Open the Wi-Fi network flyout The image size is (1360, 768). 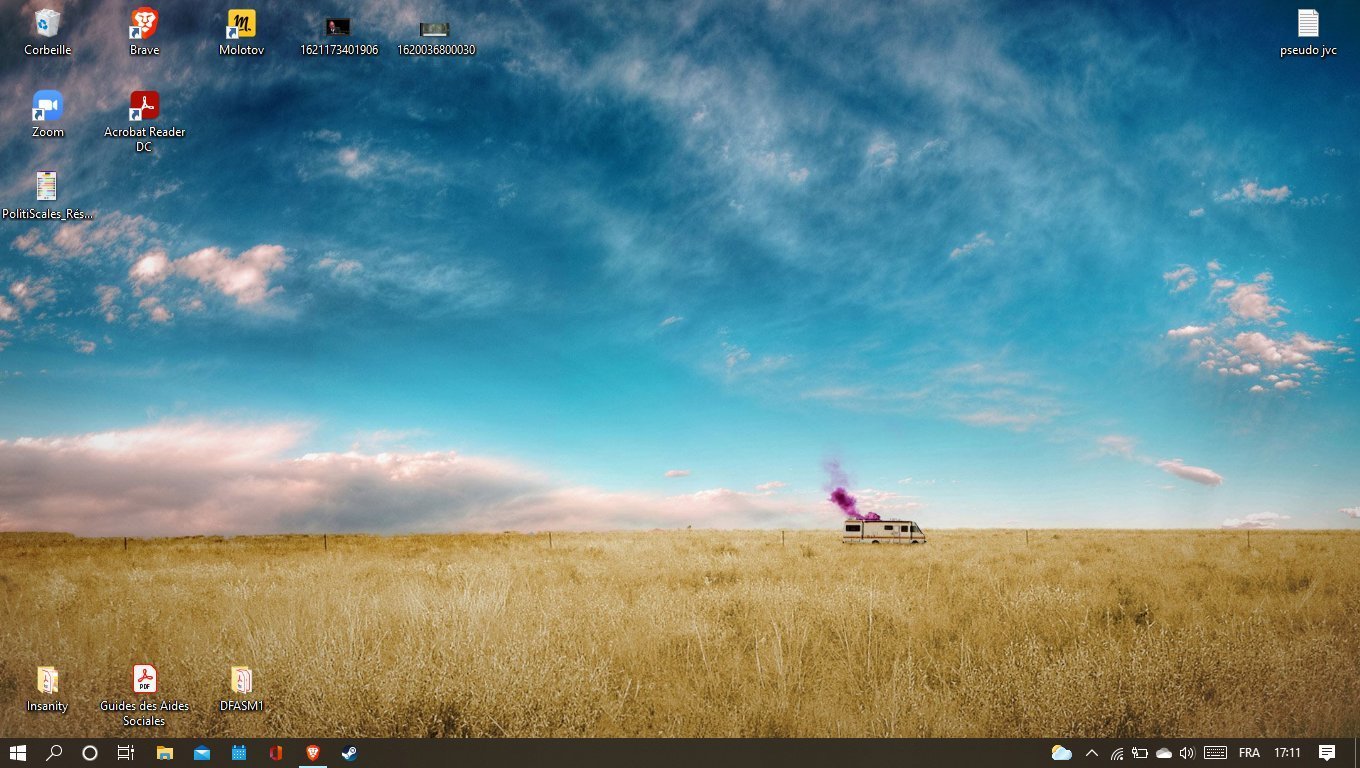point(1116,753)
